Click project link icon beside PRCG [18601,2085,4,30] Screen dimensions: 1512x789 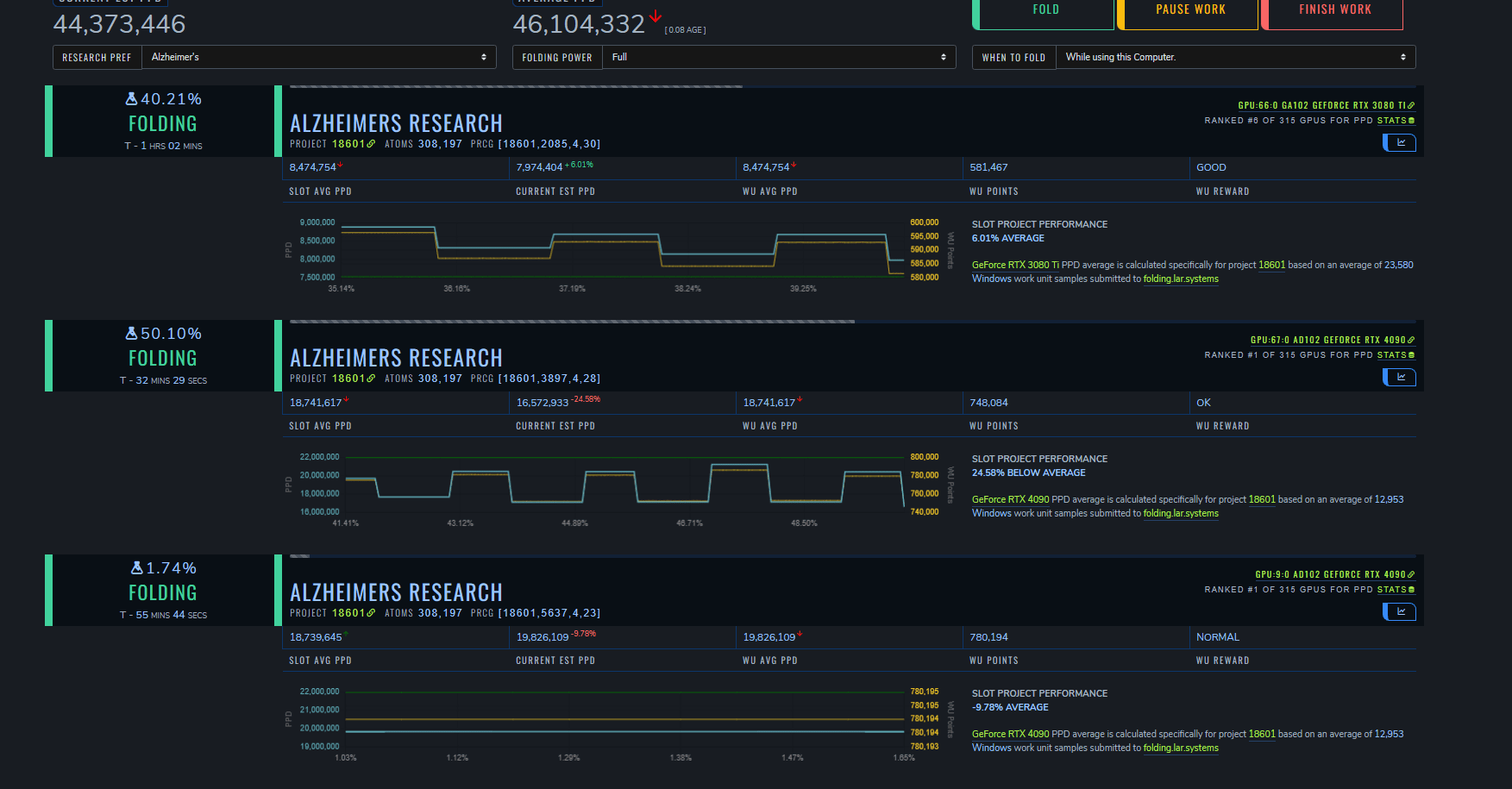[x=371, y=144]
